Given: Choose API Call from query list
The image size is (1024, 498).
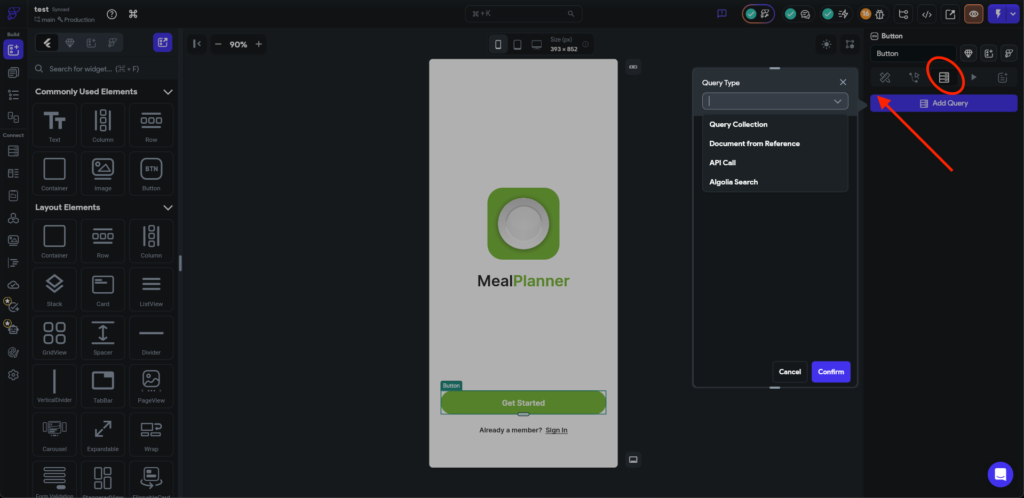Looking at the screenshot, I should (723, 162).
